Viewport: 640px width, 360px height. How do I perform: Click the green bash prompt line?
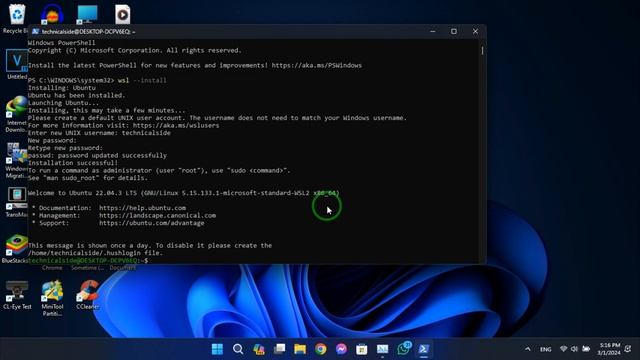(x=88, y=260)
